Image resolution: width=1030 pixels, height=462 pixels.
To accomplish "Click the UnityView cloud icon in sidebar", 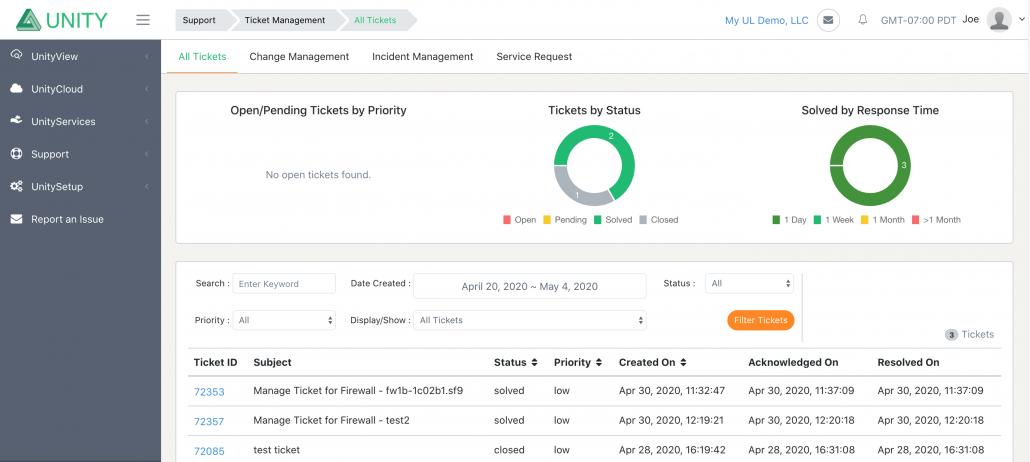I will tap(17, 55).
